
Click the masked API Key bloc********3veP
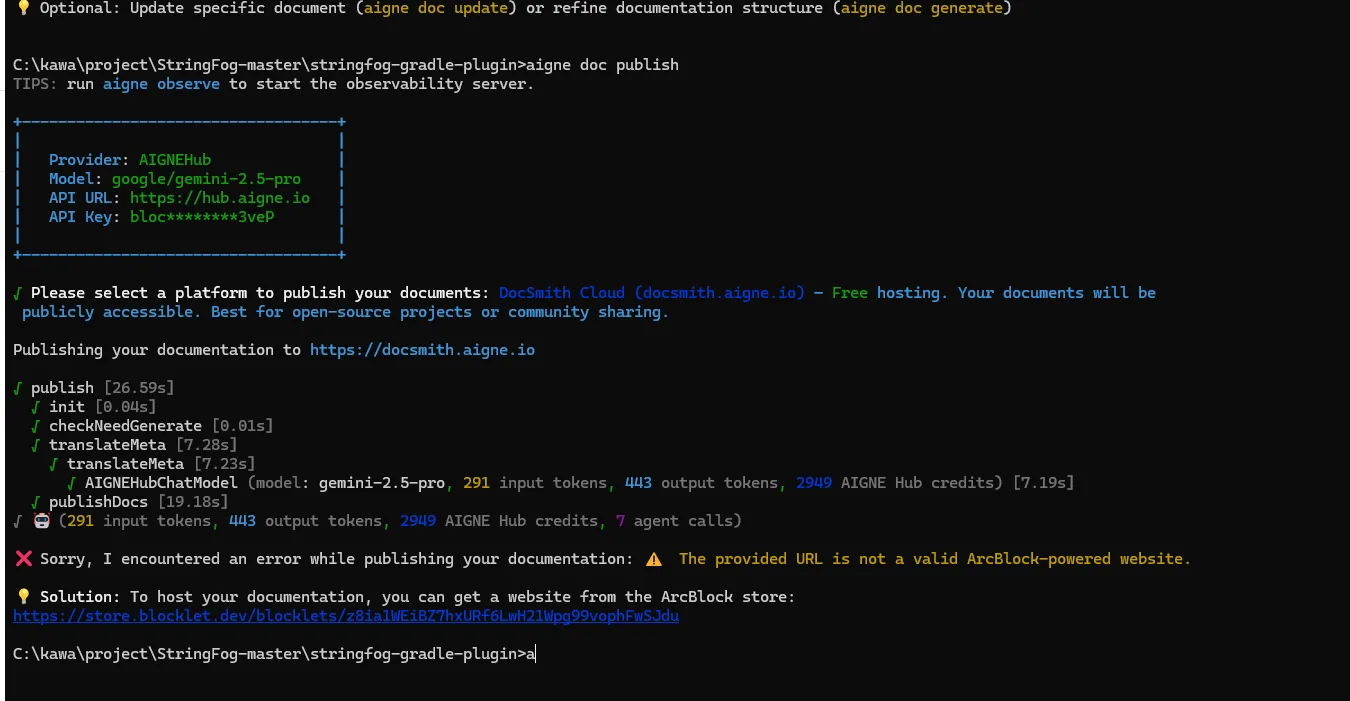click(202, 217)
